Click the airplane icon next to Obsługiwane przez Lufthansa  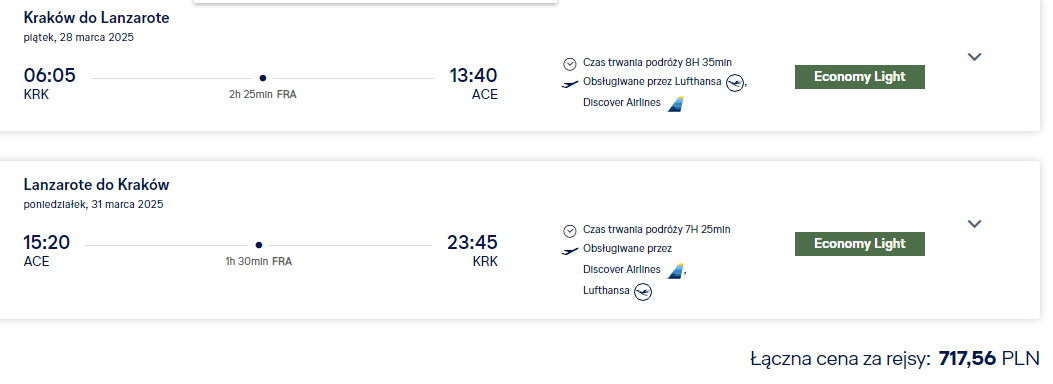(x=569, y=84)
